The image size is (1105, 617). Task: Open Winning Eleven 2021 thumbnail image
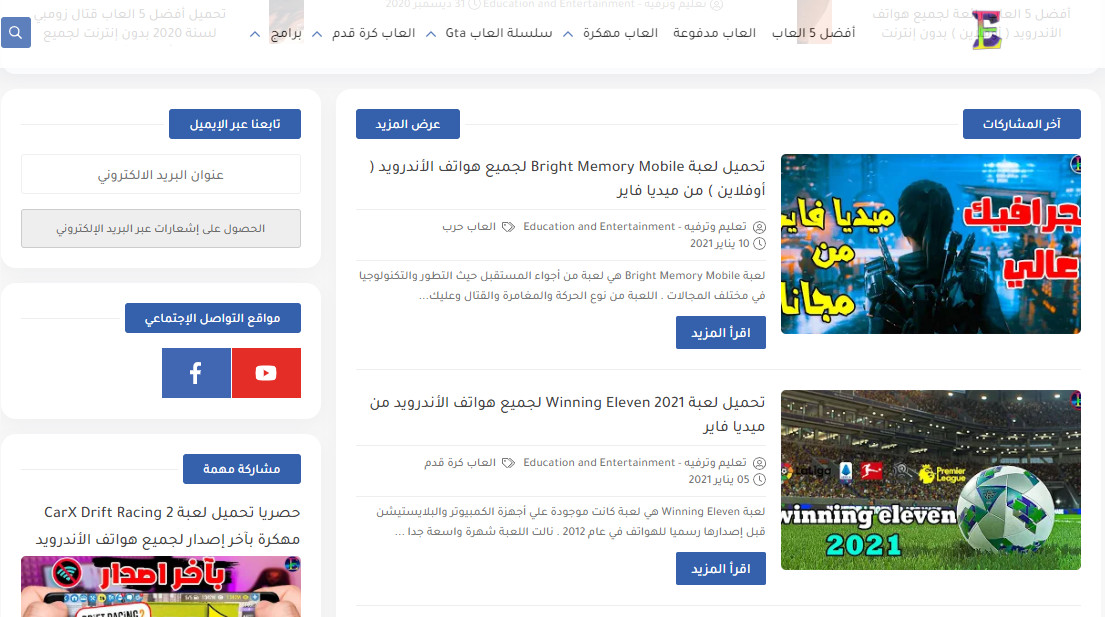tap(930, 480)
